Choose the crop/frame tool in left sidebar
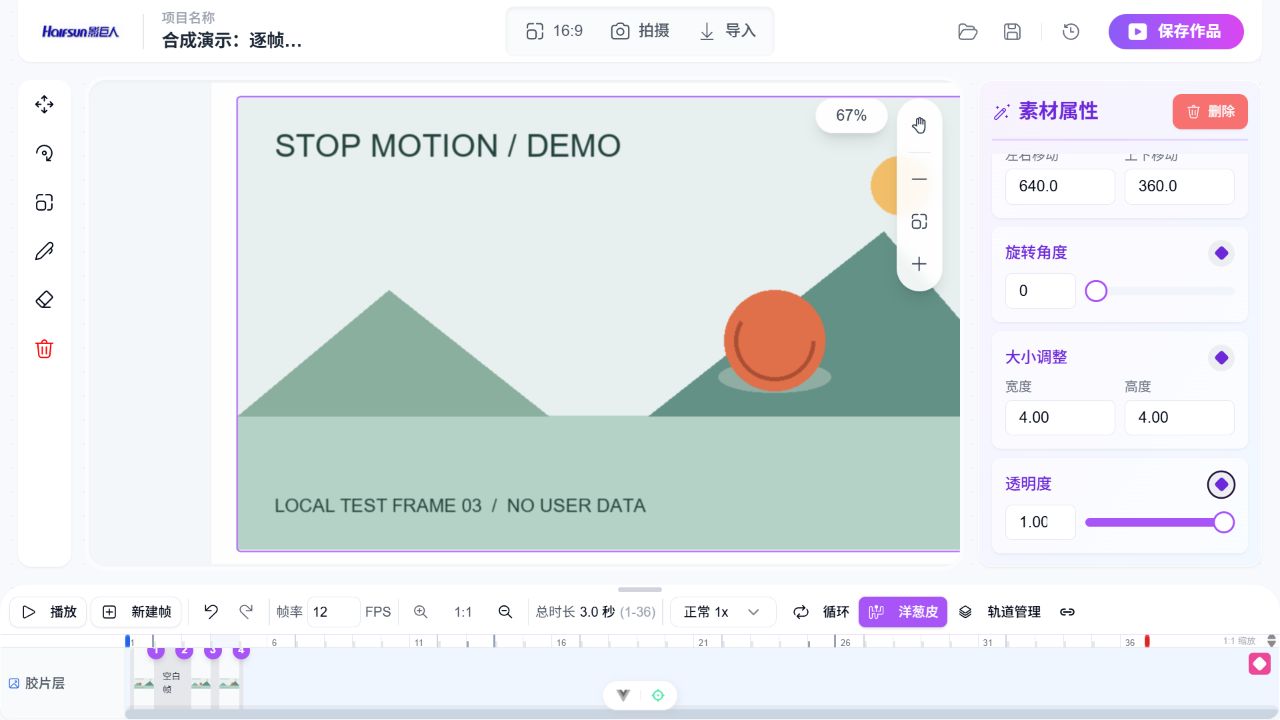Screen dimensions: 1280x720 pyautogui.click(x=44, y=202)
